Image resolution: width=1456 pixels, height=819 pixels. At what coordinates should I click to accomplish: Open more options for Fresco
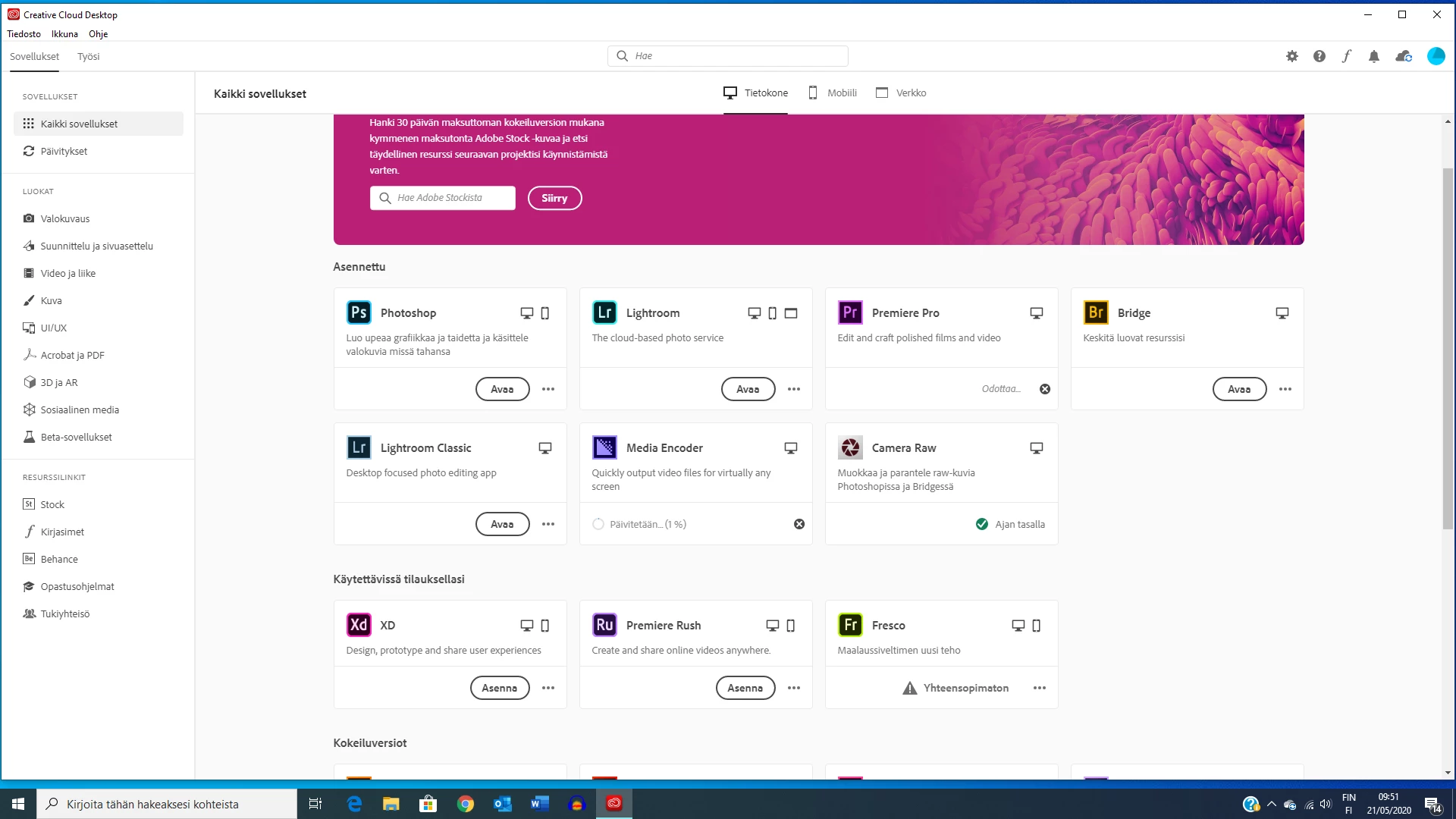click(1040, 688)
